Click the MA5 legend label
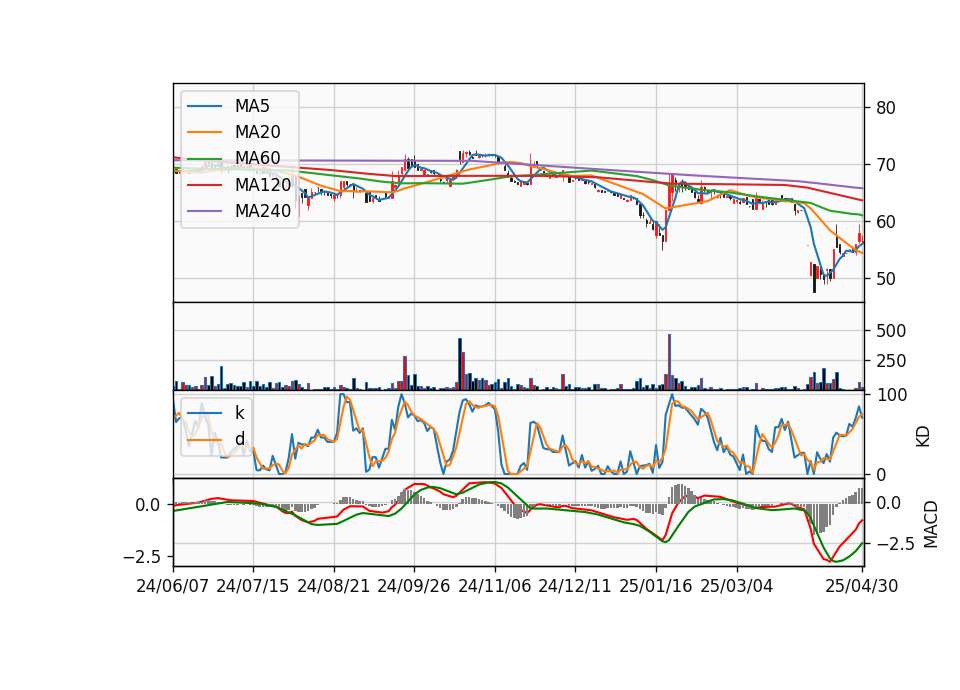Image resolution: width=960 pixels, height=690 pixels. [x=252, y=106]
